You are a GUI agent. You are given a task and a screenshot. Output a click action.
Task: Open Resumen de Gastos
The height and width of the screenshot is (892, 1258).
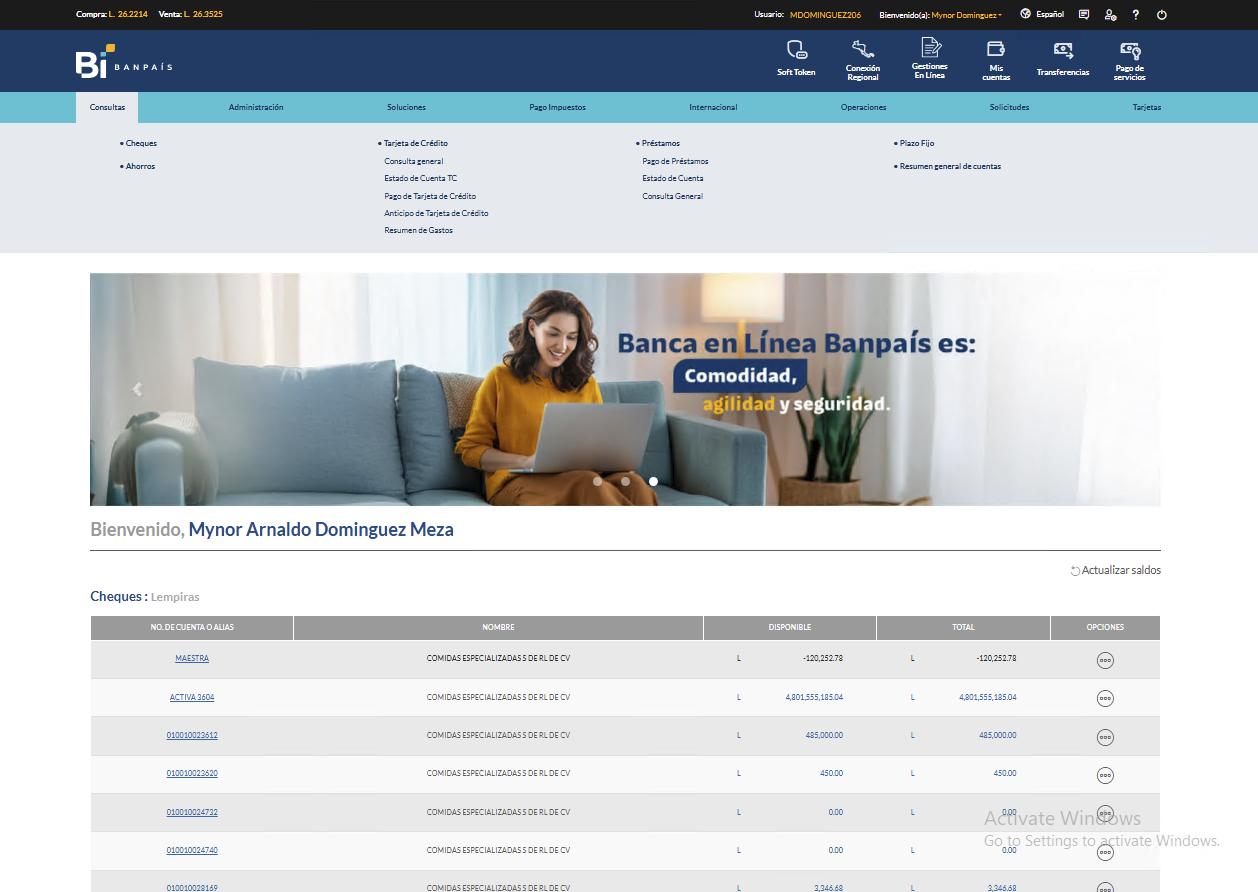coord(419,230)
